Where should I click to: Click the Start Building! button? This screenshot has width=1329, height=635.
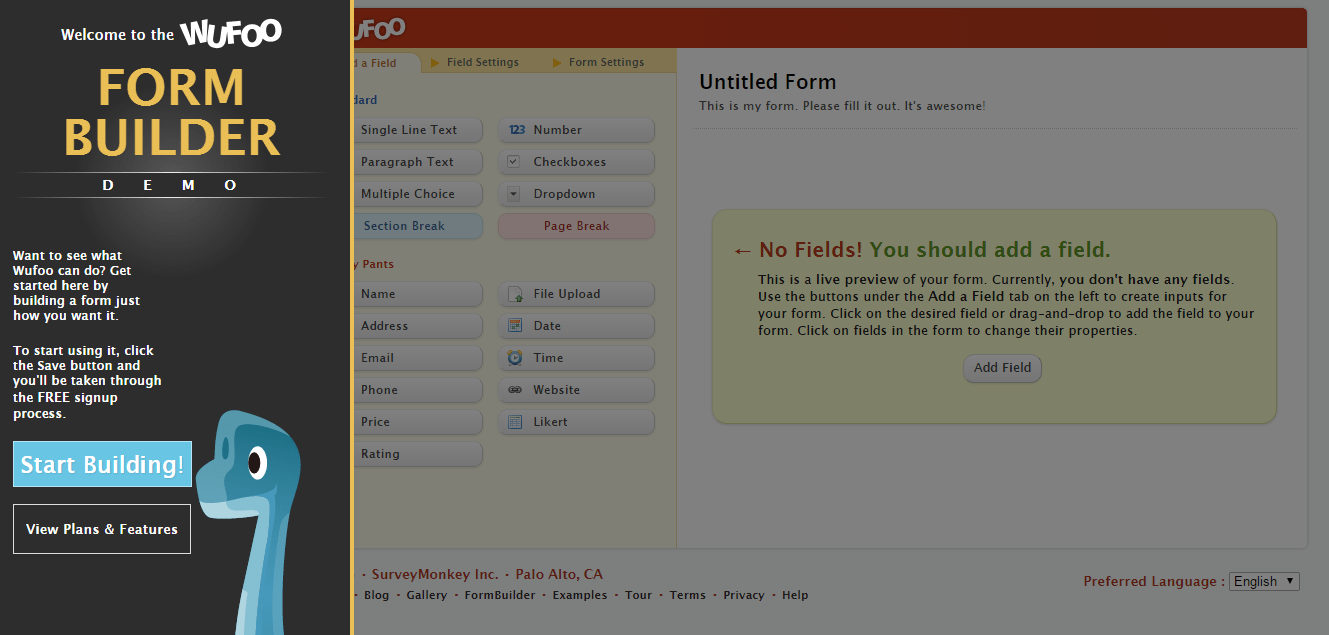tap(102, 464)
